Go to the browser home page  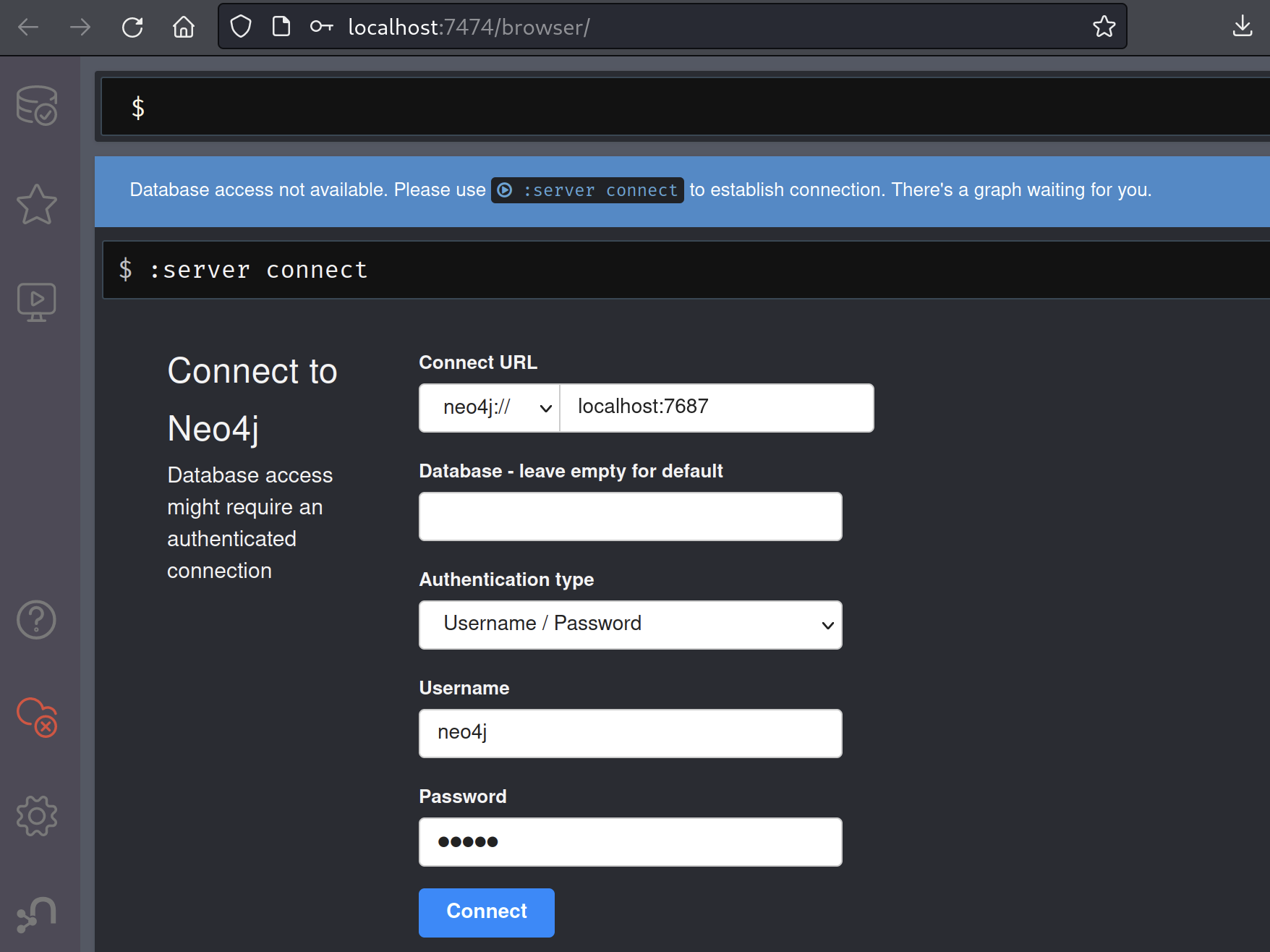tap(184, 27)
